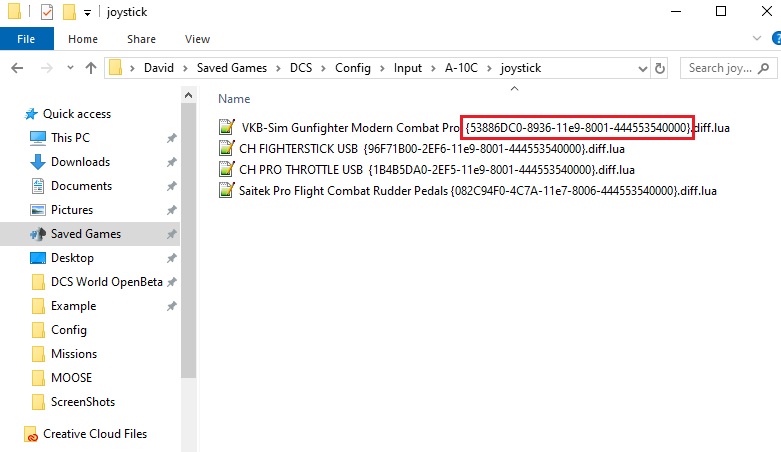Open DCS World OpenBeta pinned folder
The width and height of the screenshot is (781, 452).
point(107,282)
